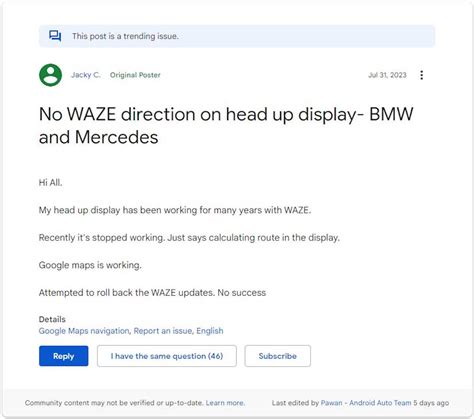The image size is (474, 419).
Task: Click the 'Original Poster' label
Action: [x=135, y=75]
